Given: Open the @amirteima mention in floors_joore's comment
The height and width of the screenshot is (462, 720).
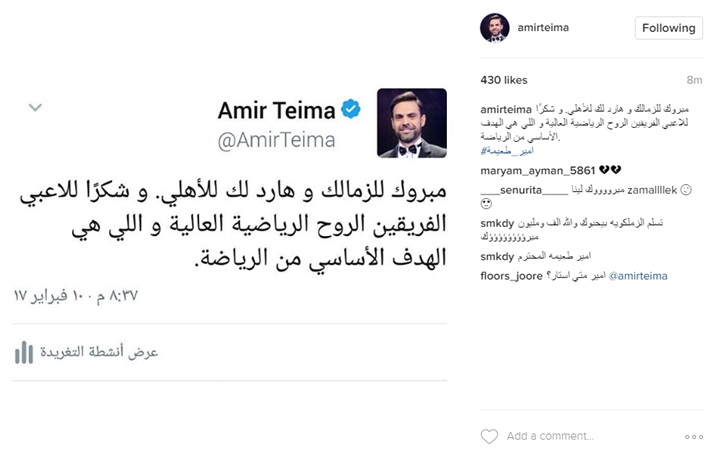Looking at the screenshot, I should pyautogui.click(x=638, y=276).
